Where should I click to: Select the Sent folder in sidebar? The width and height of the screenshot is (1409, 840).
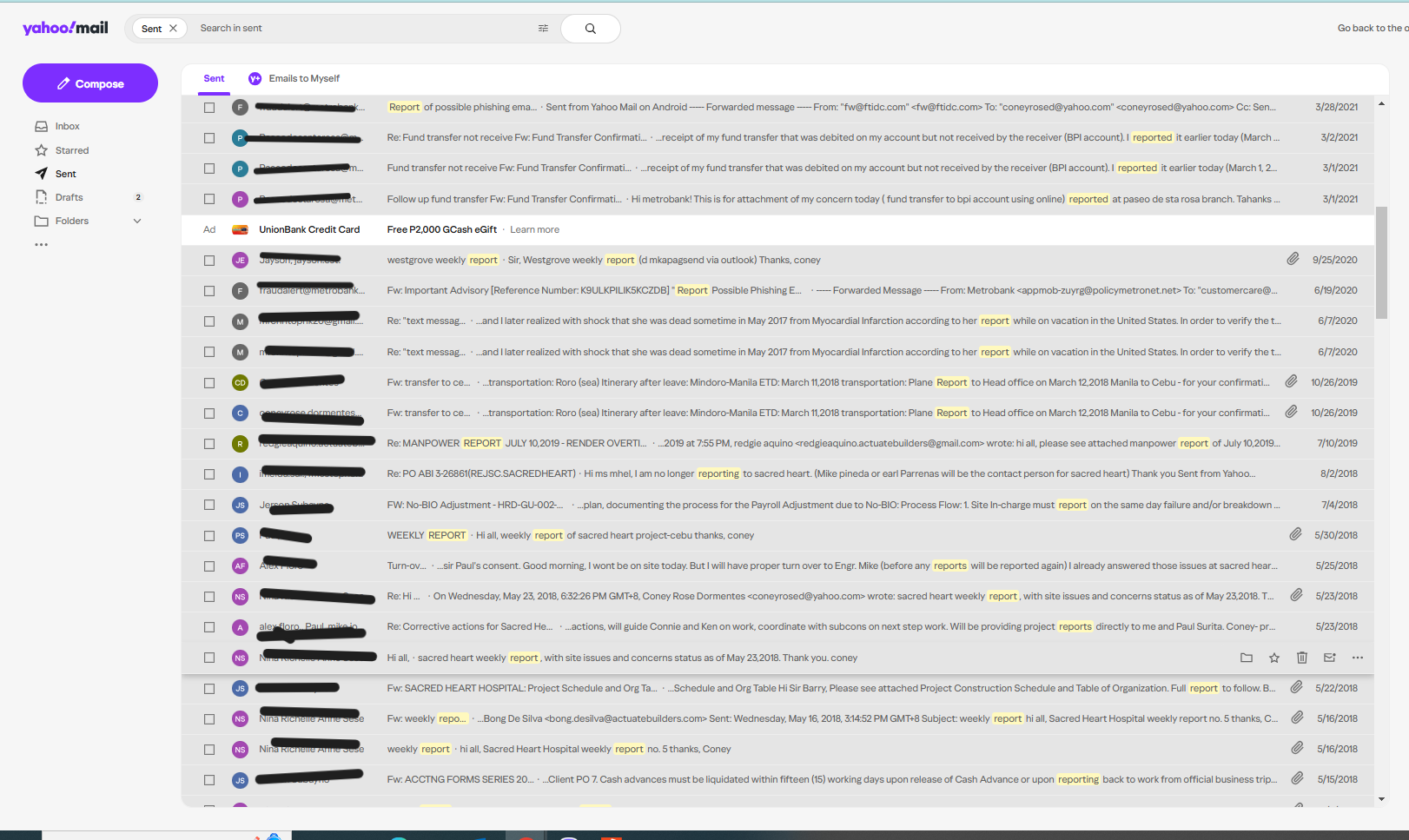(x=65, y=174)
